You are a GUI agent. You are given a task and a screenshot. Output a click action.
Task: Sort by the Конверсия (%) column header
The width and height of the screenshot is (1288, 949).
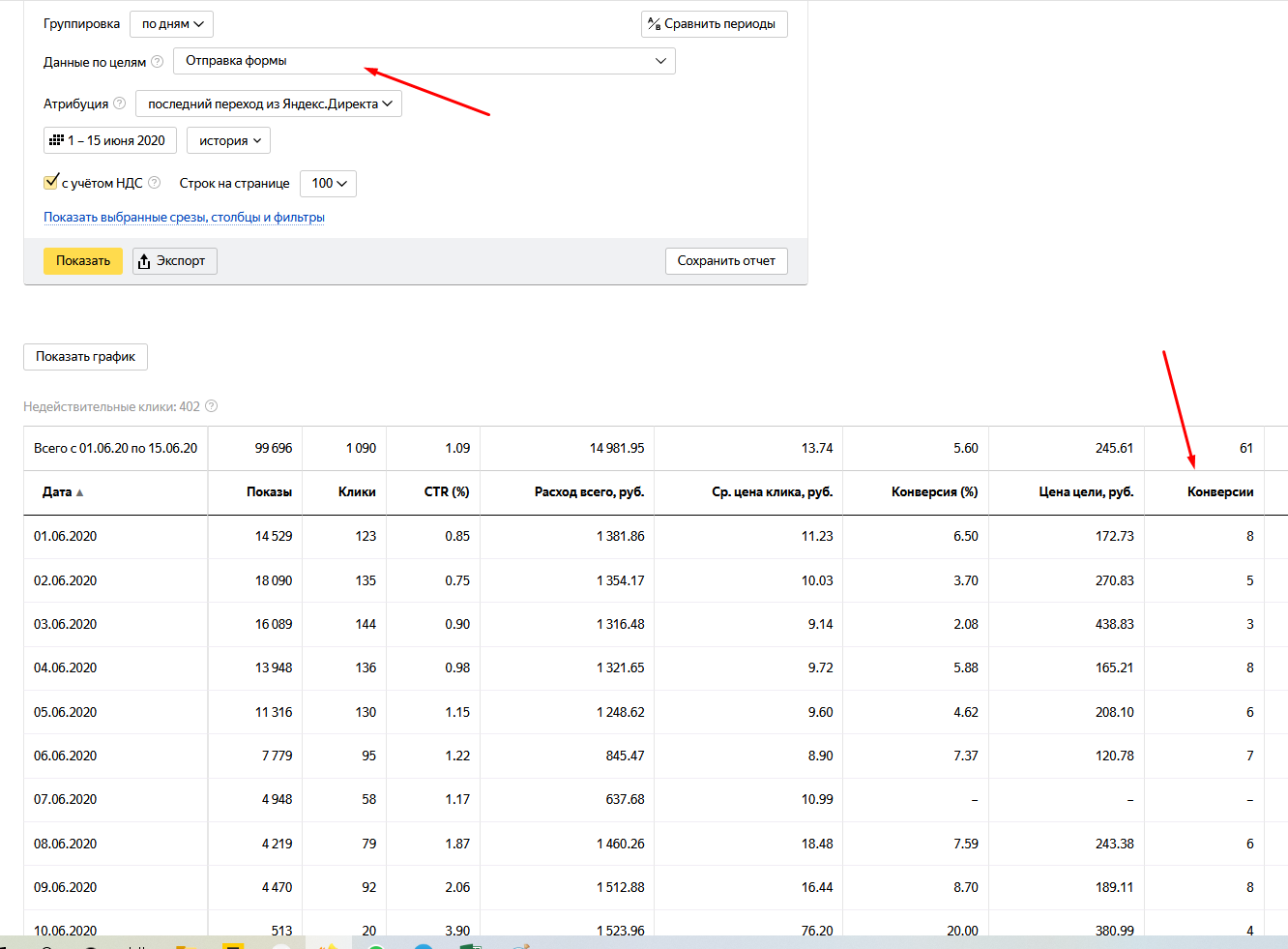934,492
